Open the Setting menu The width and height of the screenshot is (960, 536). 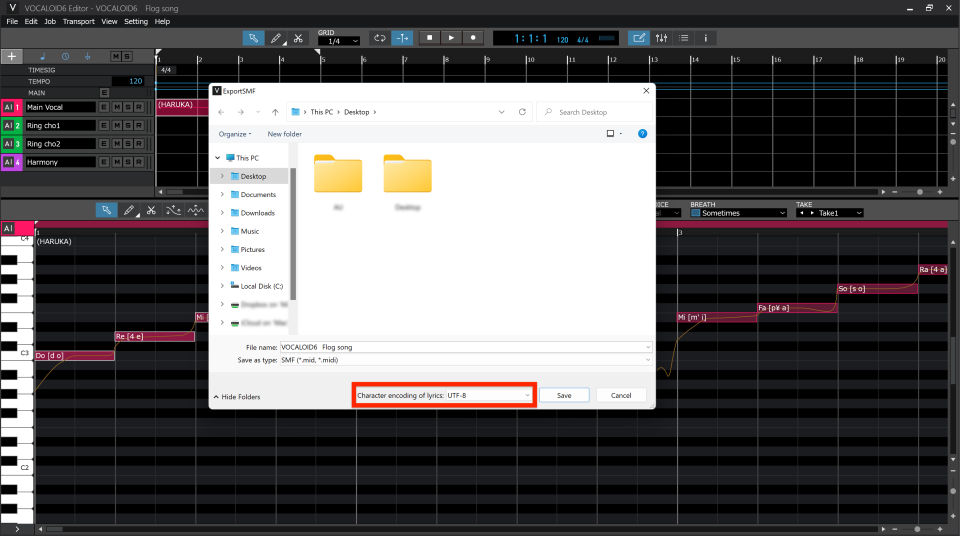(x=136, y=21)
